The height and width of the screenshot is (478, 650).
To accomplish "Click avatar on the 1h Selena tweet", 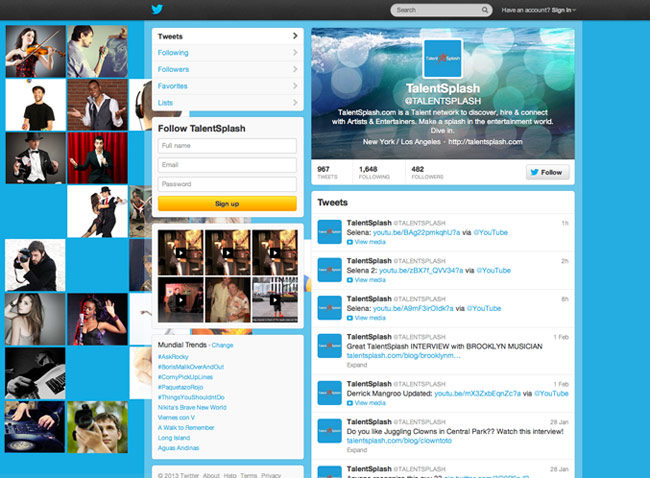I will coord(330,232).
